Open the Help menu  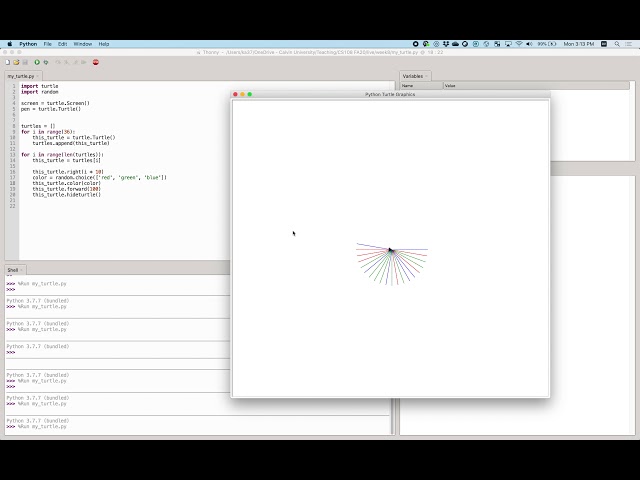point(104,44)
